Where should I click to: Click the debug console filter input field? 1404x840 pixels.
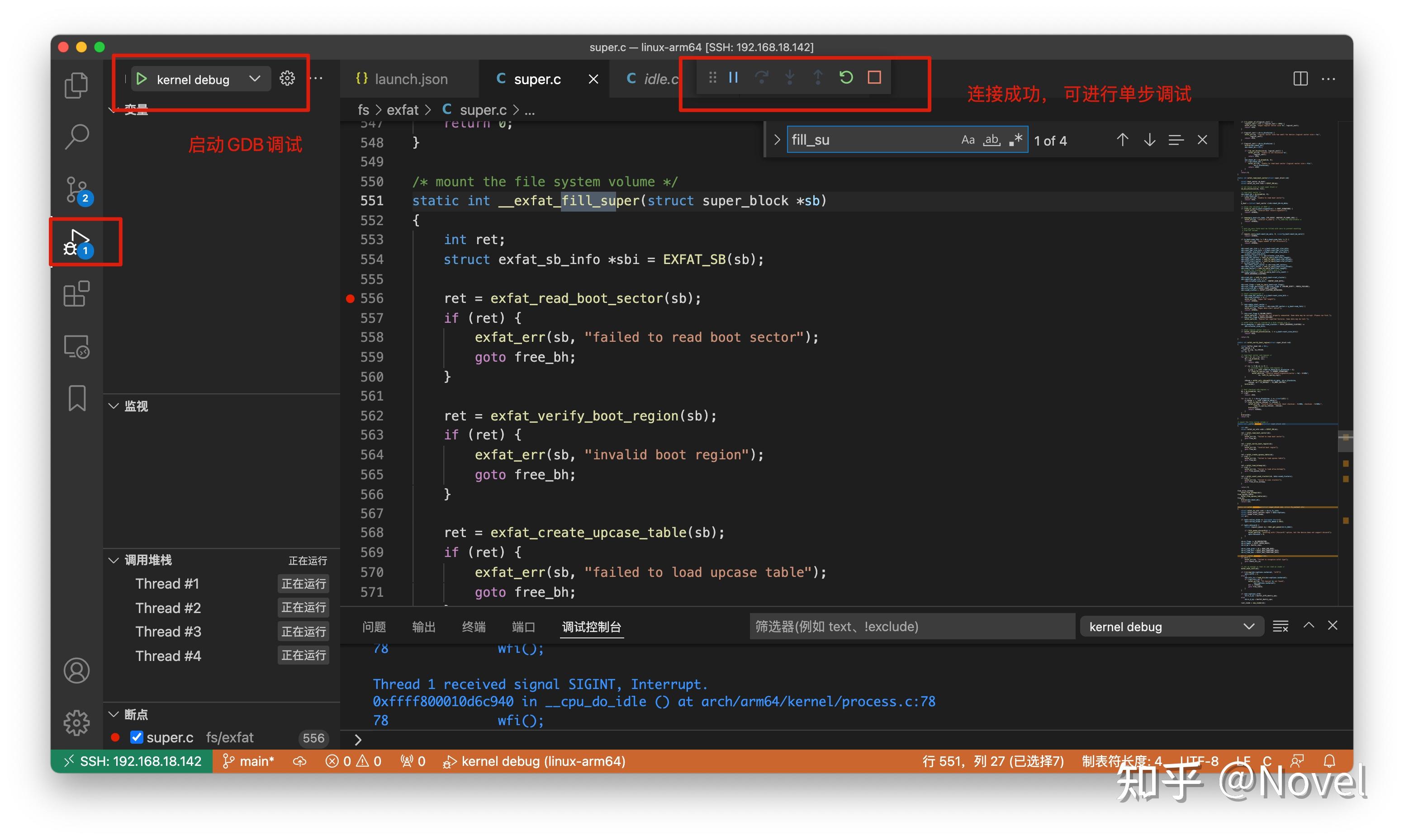coord(911,626)
